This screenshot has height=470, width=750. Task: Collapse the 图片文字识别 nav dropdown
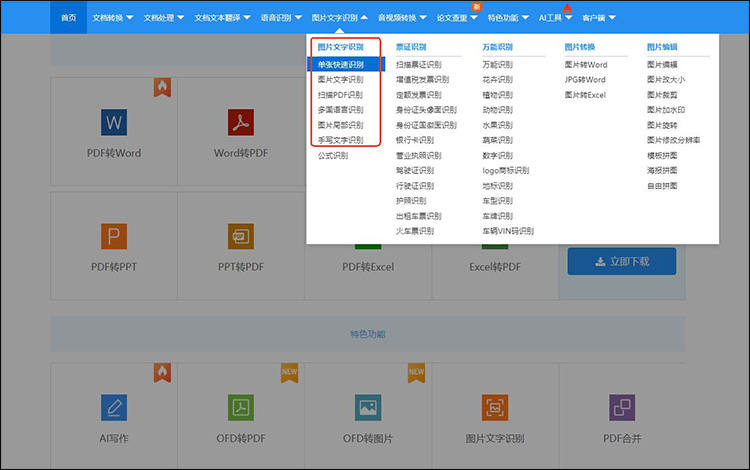[x=340, y=18]
